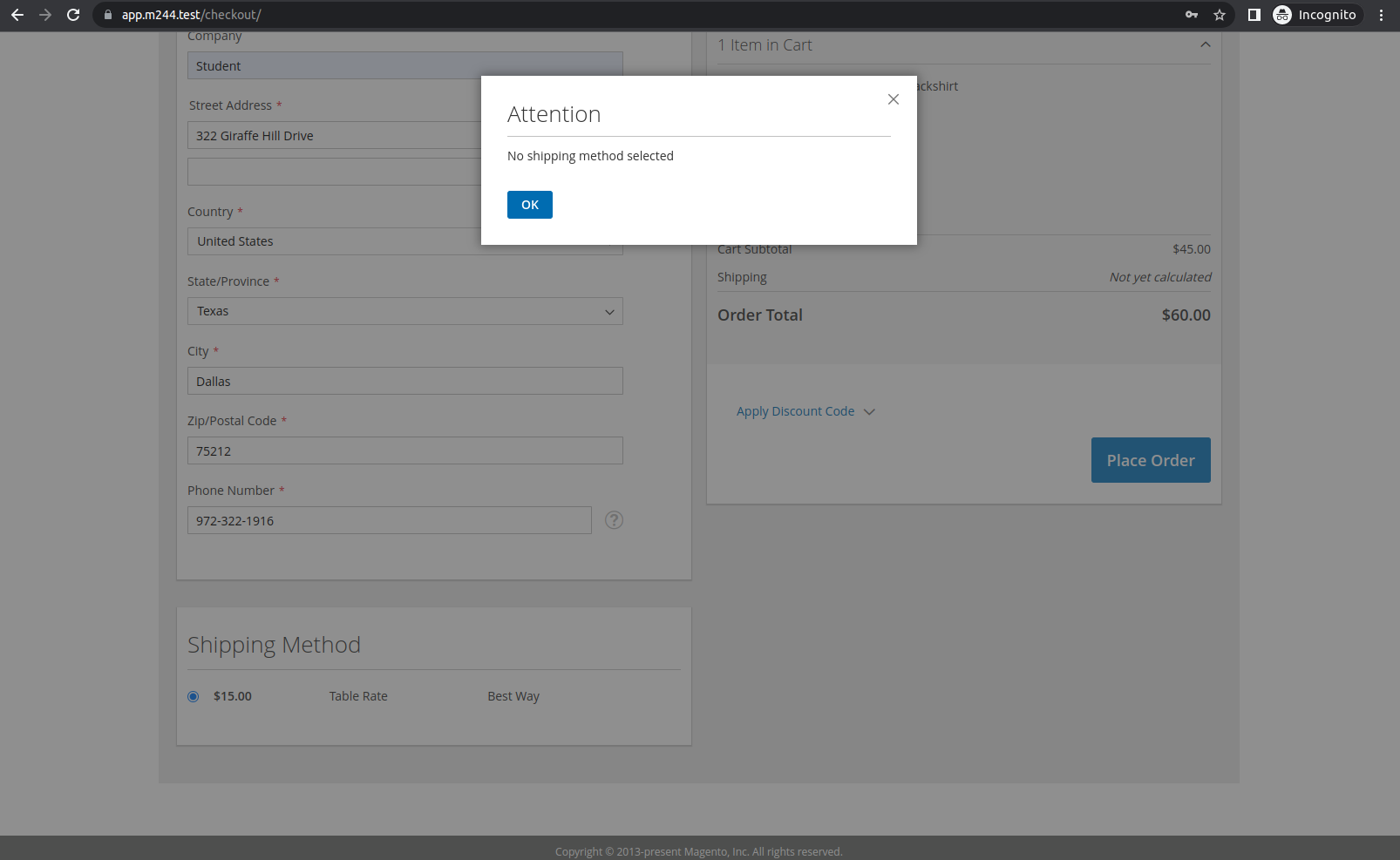Click the Phone Number field 972-322-1916
The width and height of the screenshot is (1400, 860).
click(x=390, y=520)
